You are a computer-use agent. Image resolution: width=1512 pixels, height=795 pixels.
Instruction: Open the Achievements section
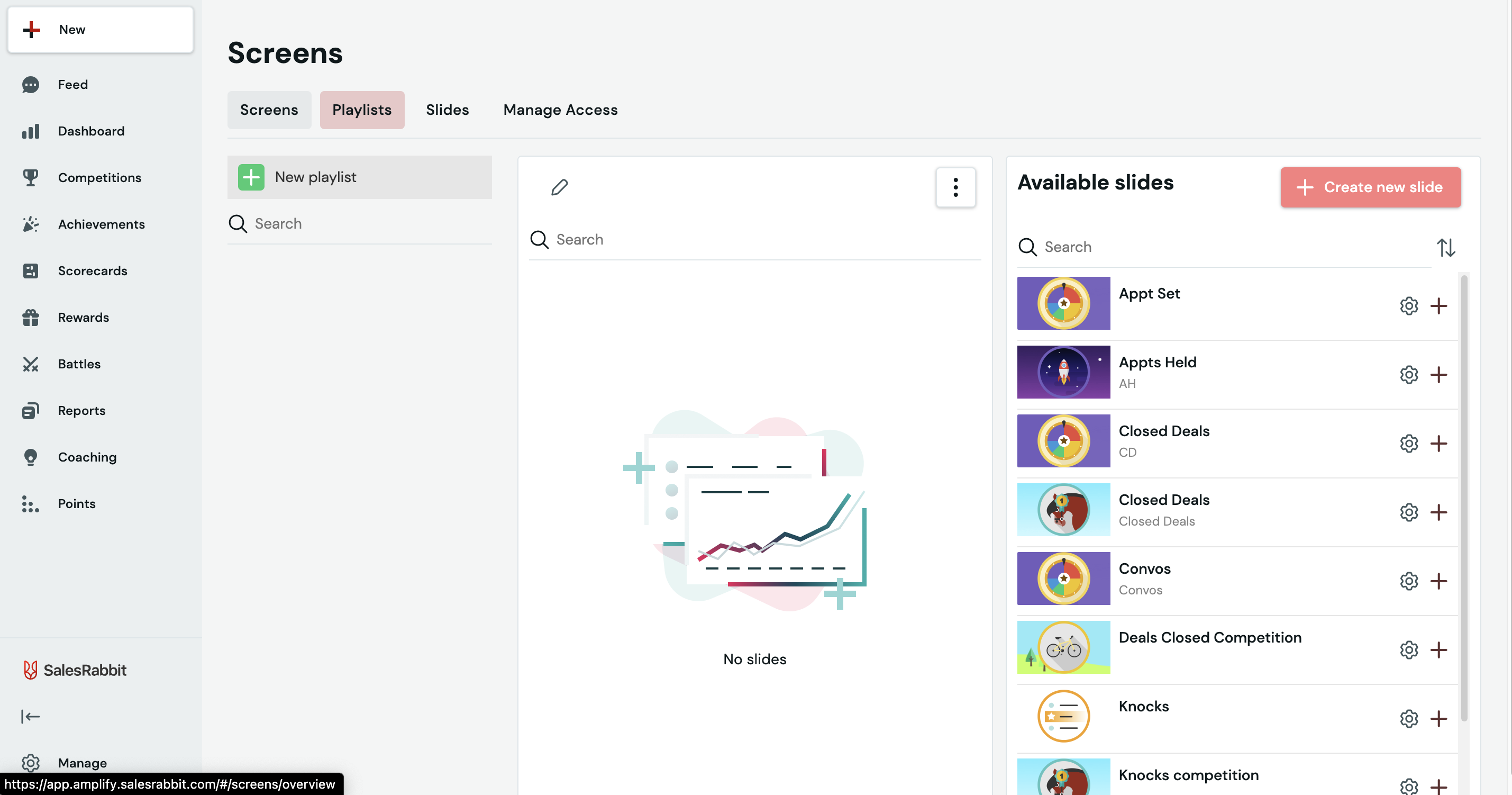101,224
